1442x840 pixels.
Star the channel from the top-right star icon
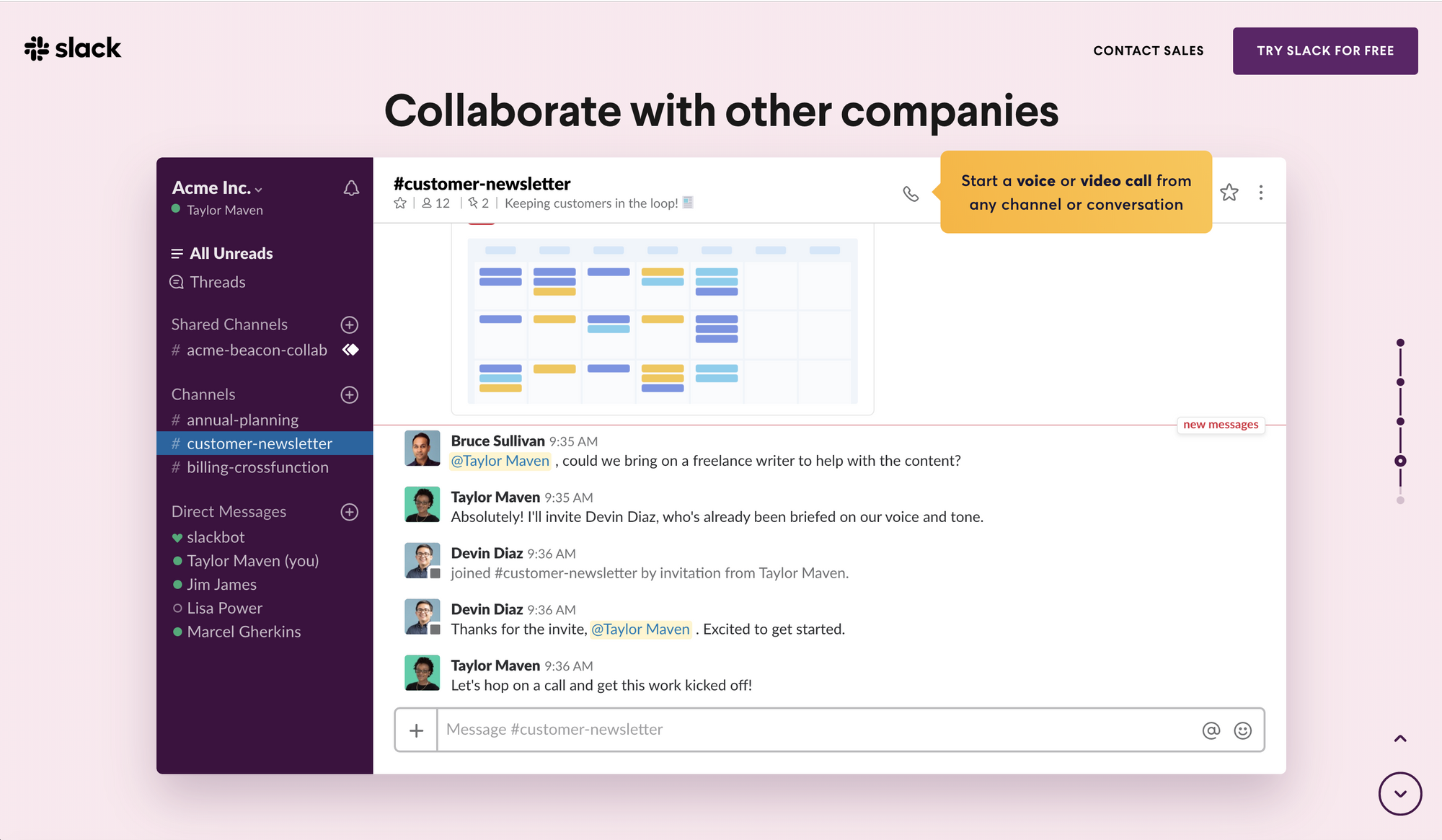tap(1229, 193)
